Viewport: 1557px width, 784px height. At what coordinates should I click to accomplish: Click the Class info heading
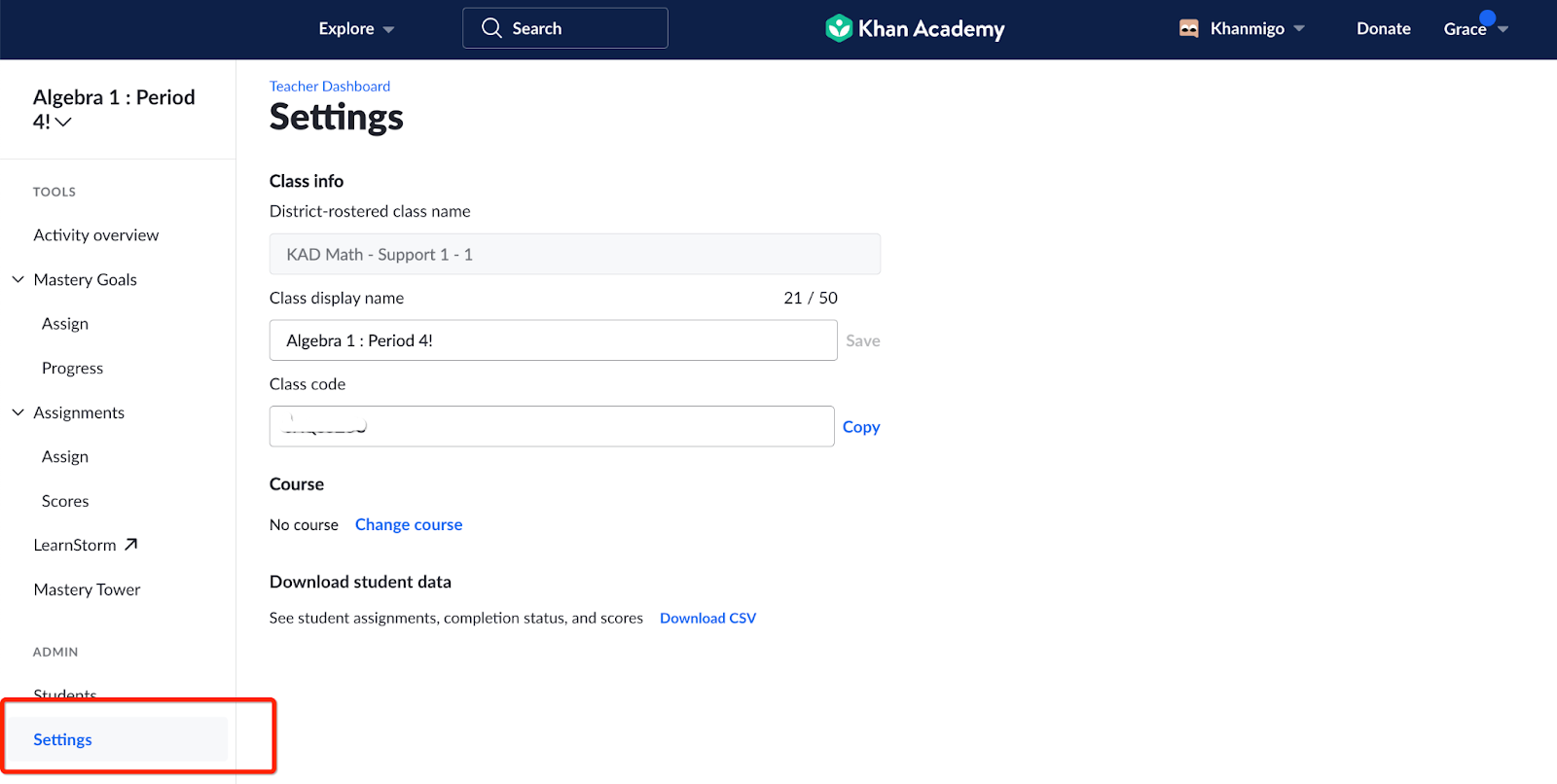coord(307,181)
